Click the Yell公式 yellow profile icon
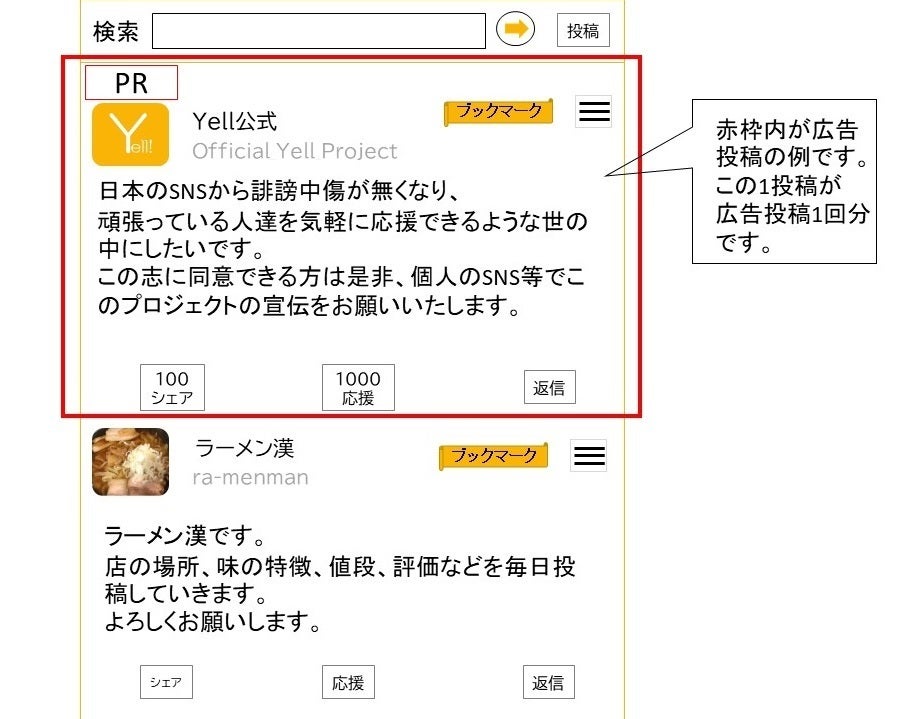 tap(131, 134)
